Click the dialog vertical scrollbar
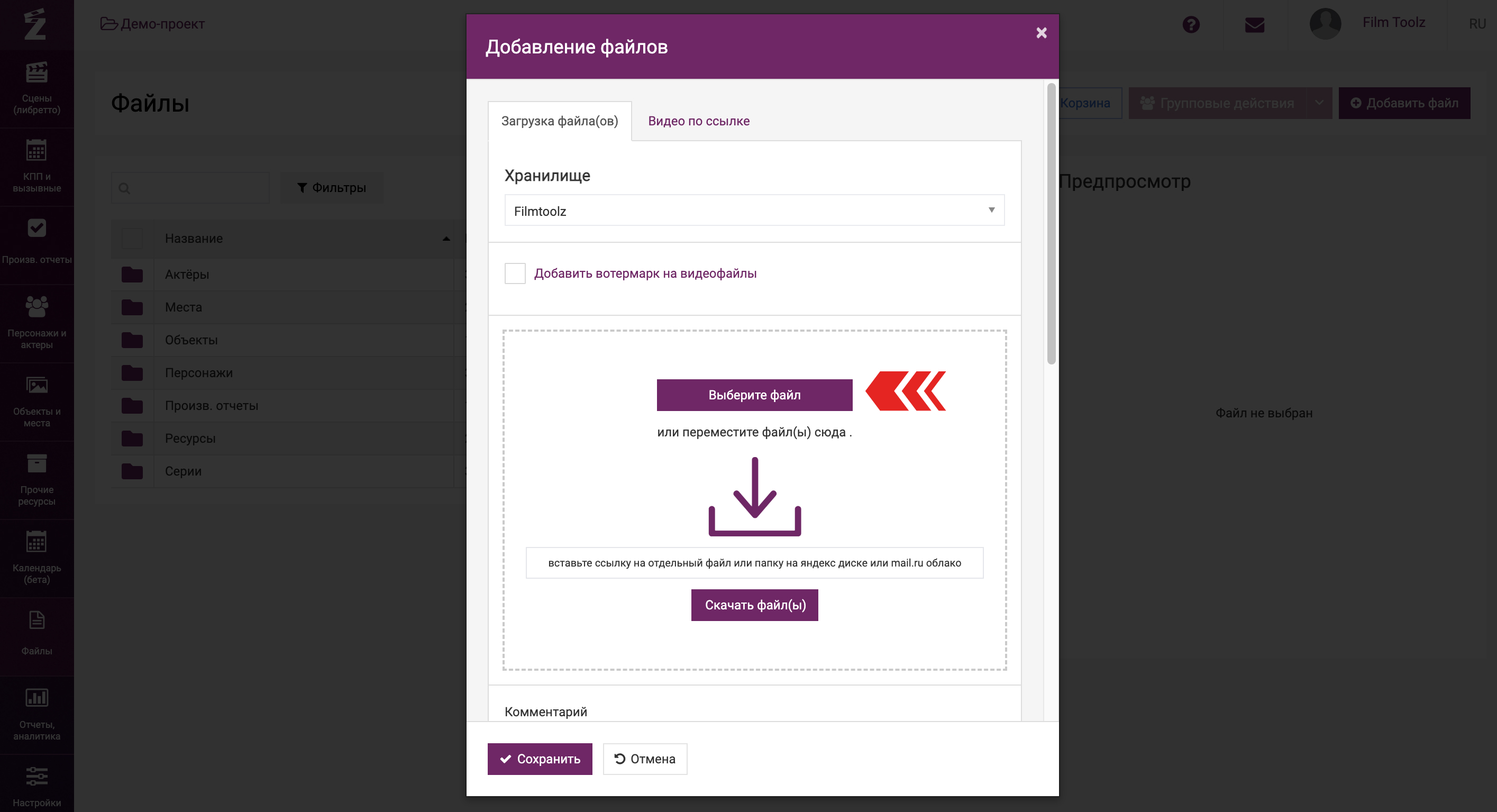Image resolution: width=1497 pixels, height=812 pixels. 1051,224
